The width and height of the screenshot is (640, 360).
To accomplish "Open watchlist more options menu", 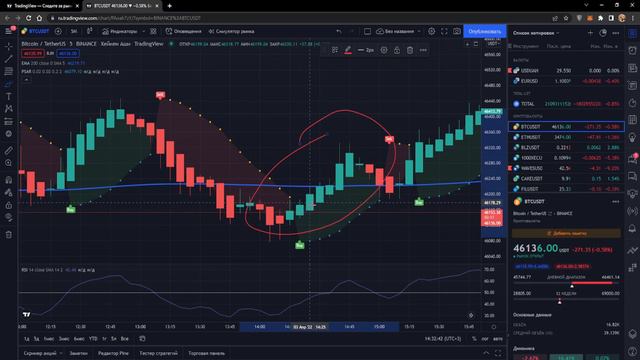I will pos(616,33).
